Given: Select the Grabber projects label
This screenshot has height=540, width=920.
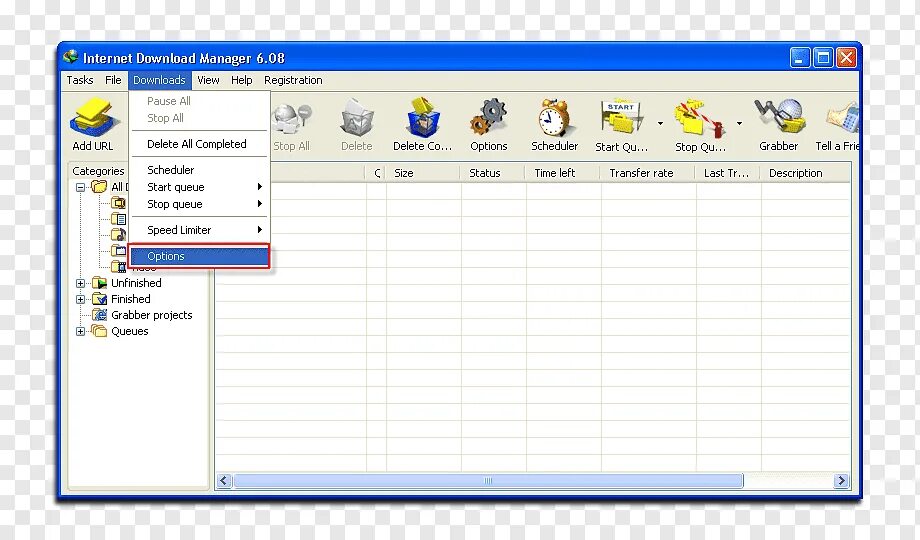Looking at the screenshot, I should [x=151, y=315].
